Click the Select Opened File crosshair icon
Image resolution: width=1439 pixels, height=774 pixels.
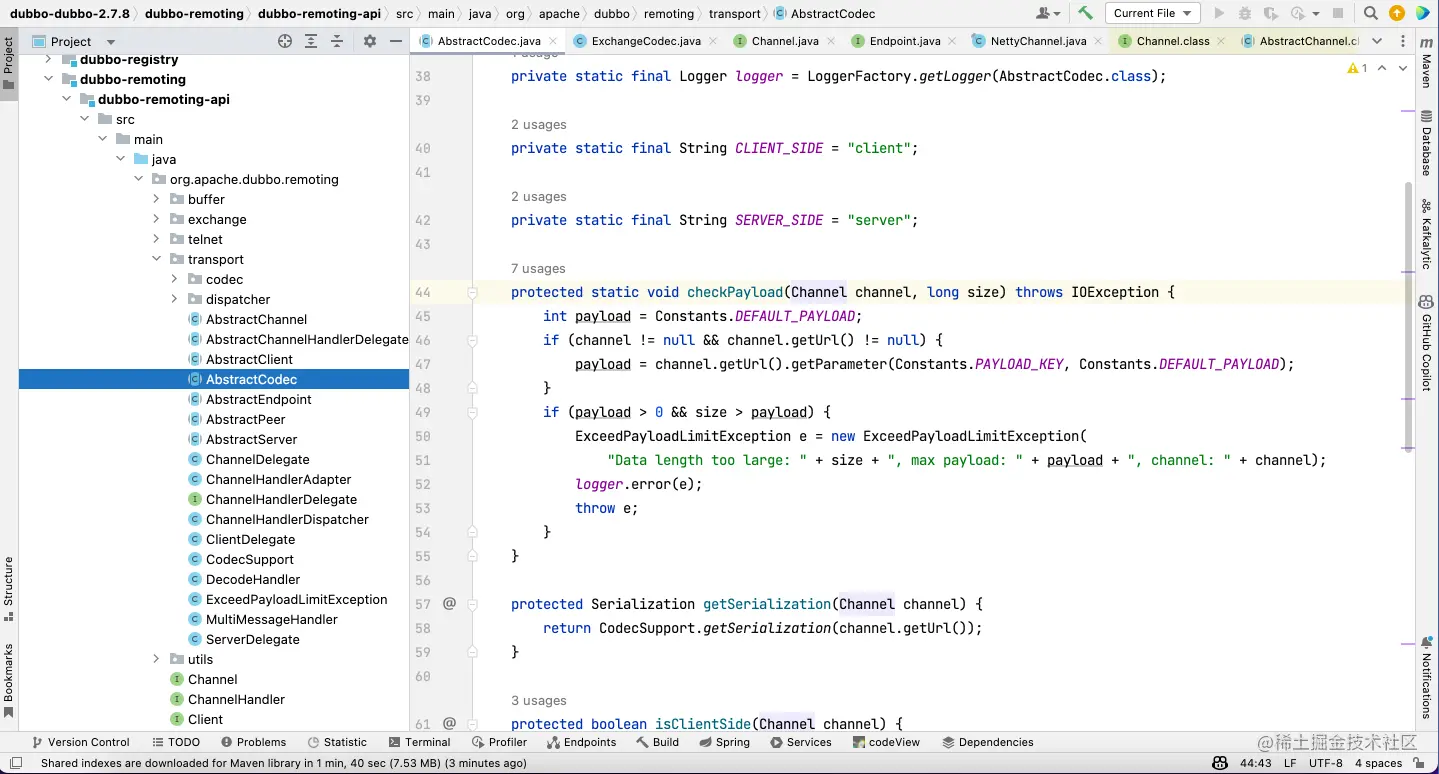(x=285, y=41)
